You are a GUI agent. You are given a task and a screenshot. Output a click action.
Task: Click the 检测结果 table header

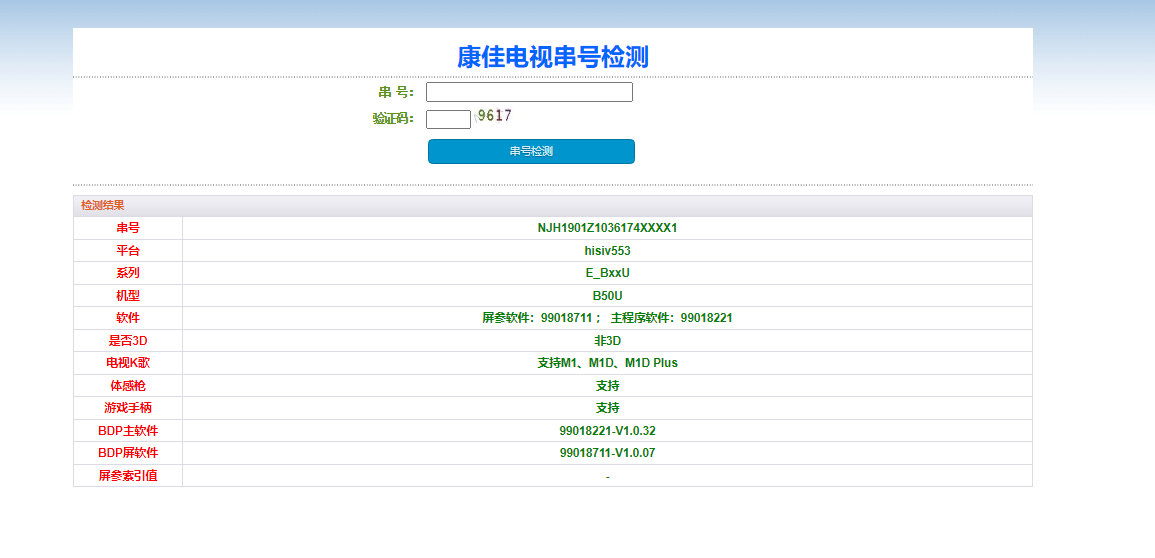552,205
